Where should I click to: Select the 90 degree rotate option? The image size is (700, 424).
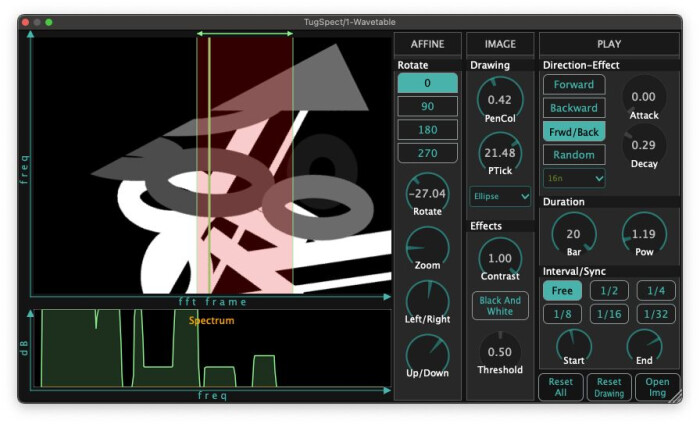click(x=427, y=106)
